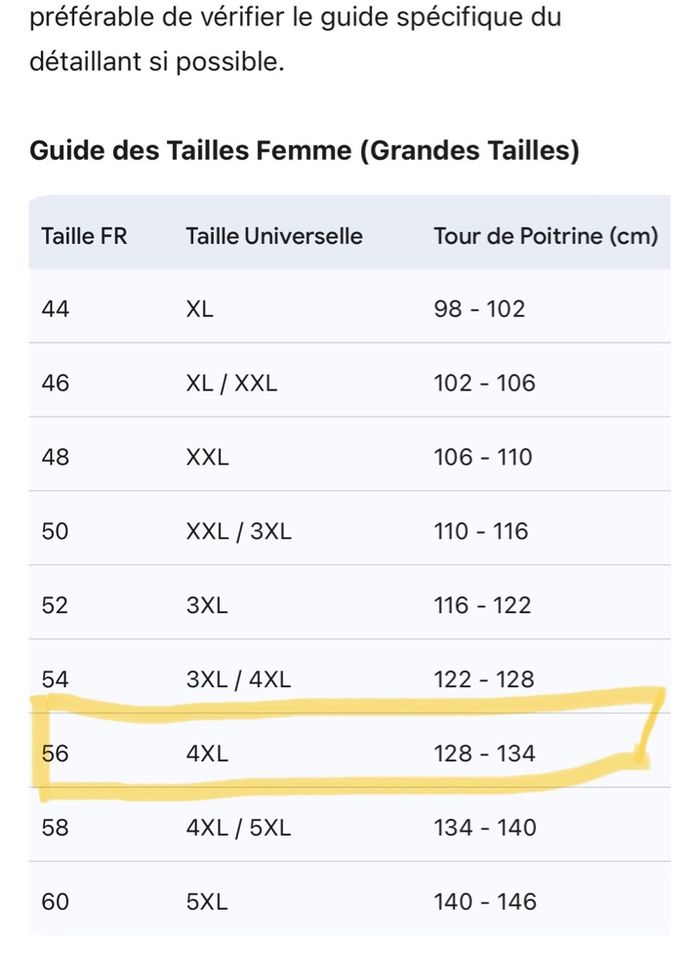Click the '116 - 122' measurement cell

[482, 605]
